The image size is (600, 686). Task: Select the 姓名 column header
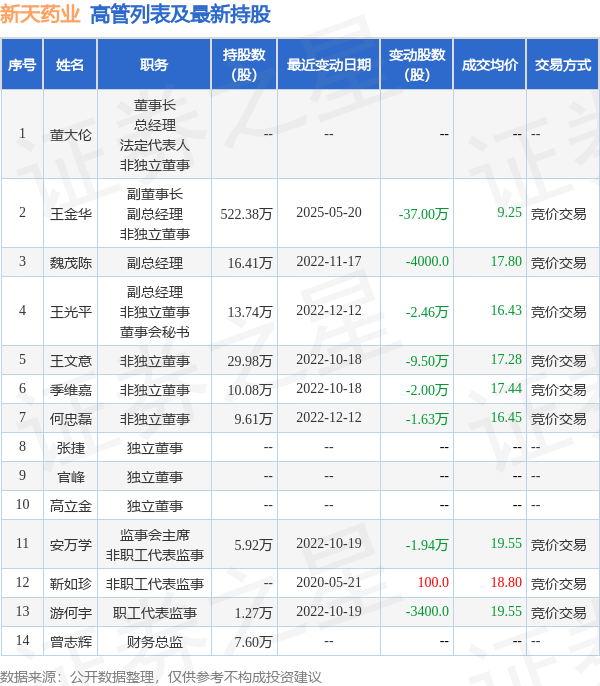(70, 65)
